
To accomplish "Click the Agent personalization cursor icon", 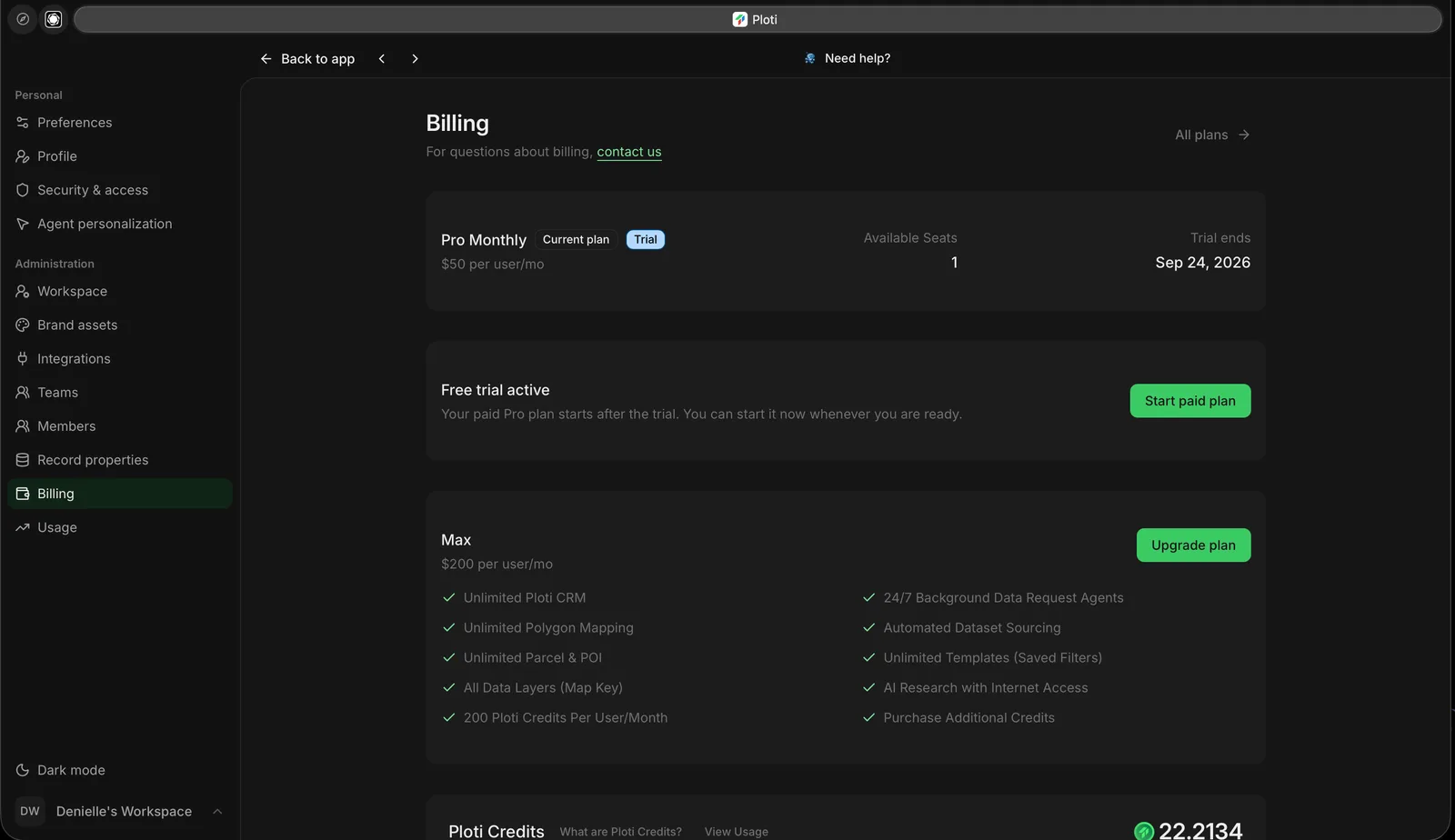I will coord(23,224).
